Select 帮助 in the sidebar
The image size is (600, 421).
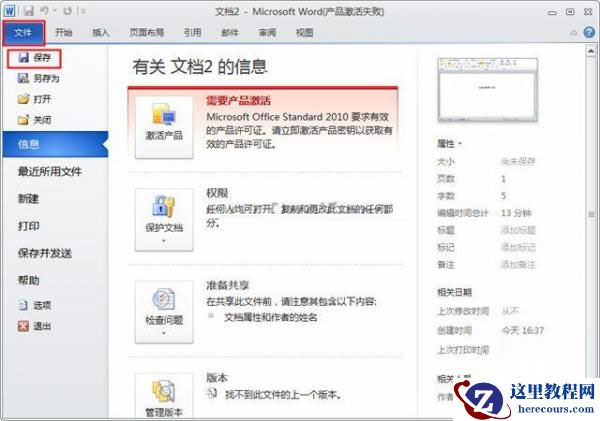coord(29,281)
